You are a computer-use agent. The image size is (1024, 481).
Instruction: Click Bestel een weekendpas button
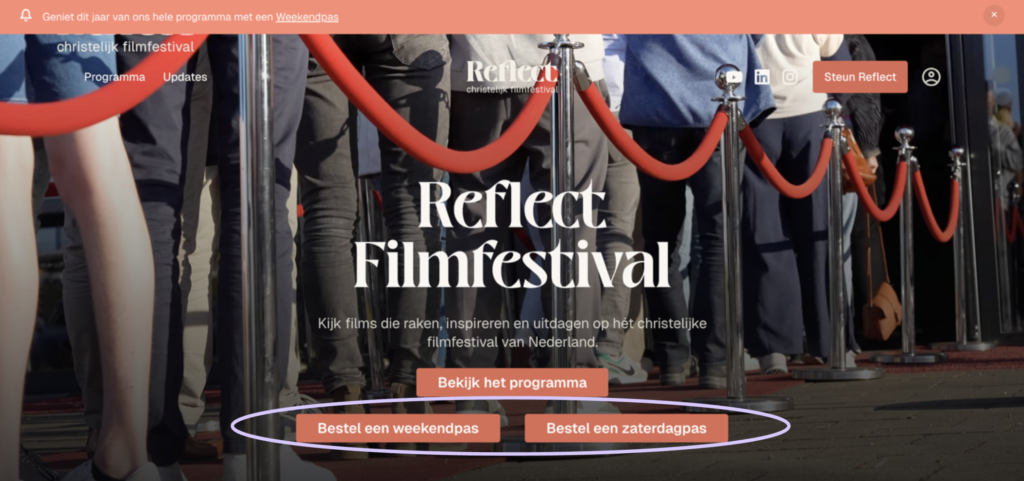[398, 429]
